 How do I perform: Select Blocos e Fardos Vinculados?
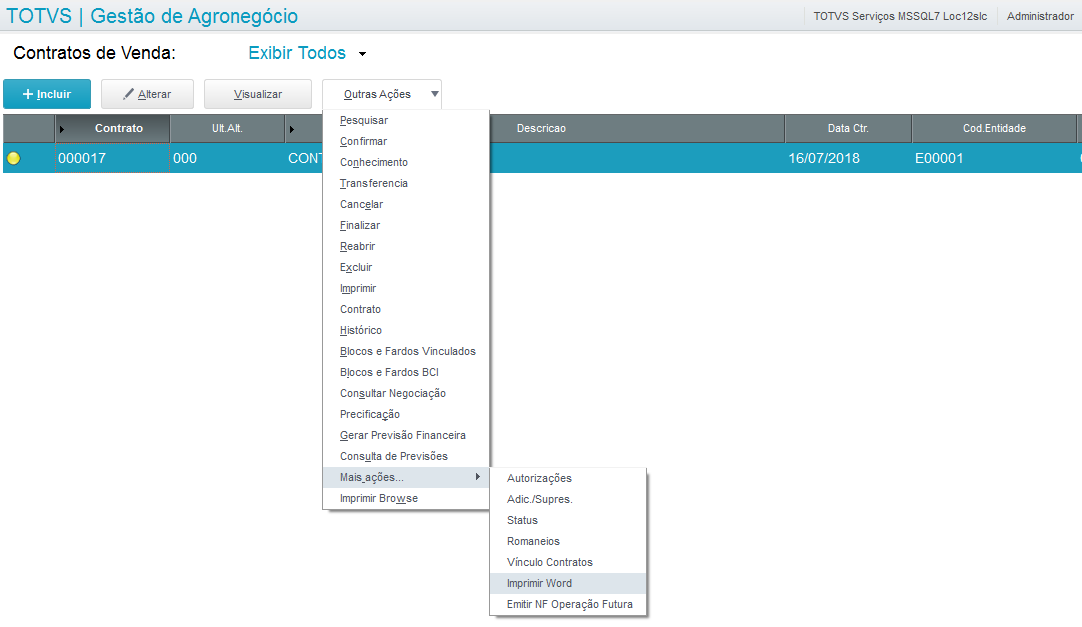pos(406,352)
